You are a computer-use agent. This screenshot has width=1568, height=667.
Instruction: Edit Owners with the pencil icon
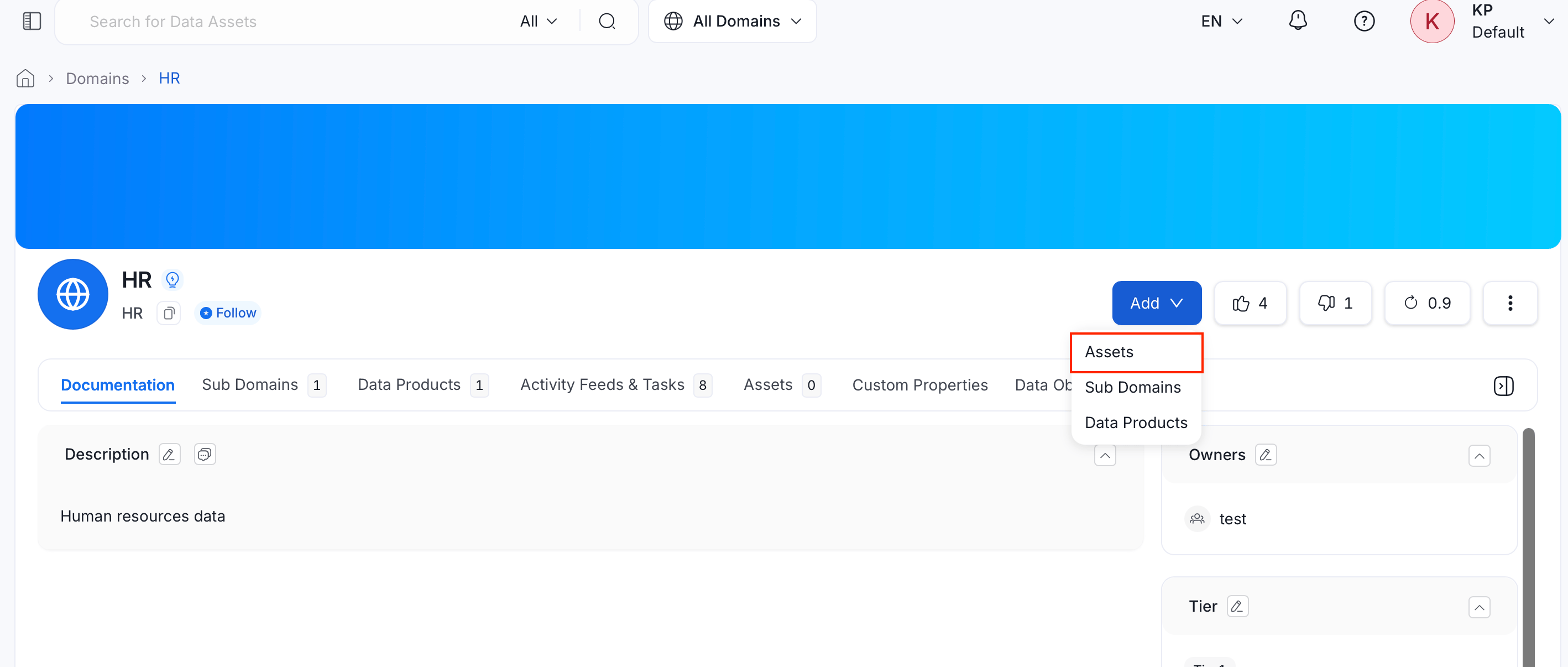(1266, 455)
